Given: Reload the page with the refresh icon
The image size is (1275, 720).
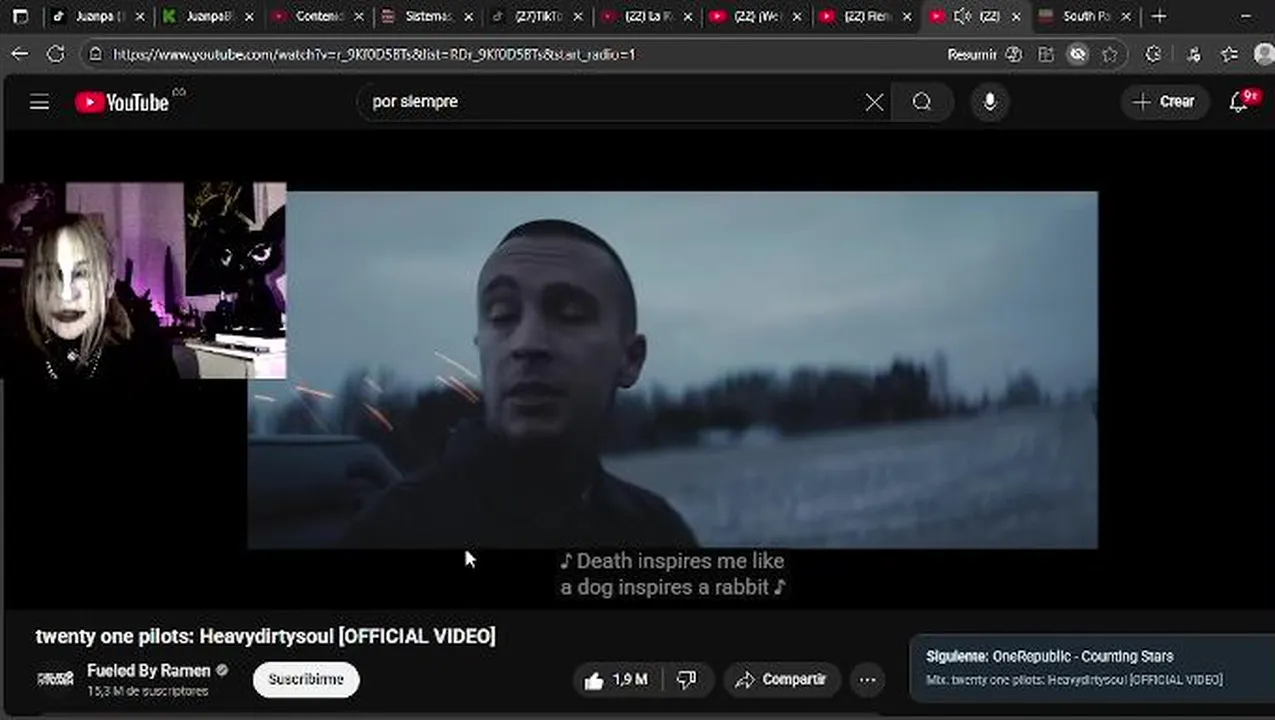Looking at the screenshot, I should 56,54.
